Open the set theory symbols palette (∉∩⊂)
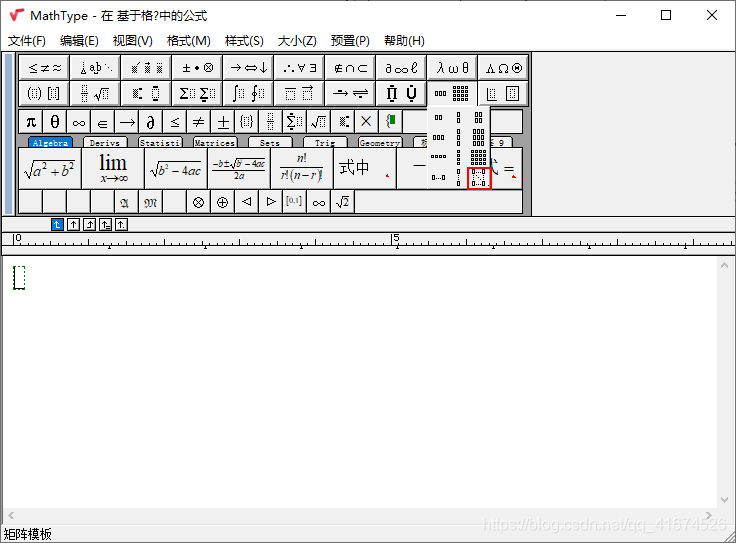The image size is (736, 543). [350, 68]
